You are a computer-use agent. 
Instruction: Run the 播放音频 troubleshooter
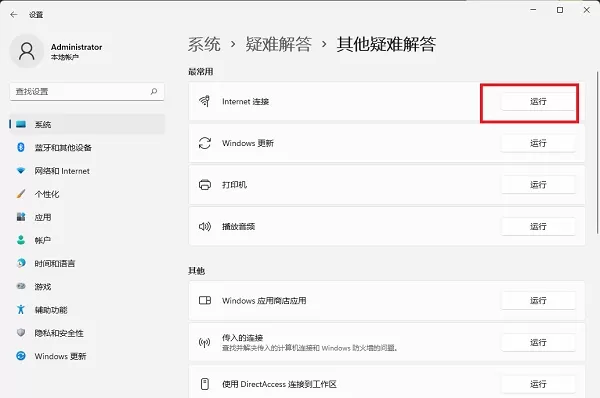(x=538, y=227)
